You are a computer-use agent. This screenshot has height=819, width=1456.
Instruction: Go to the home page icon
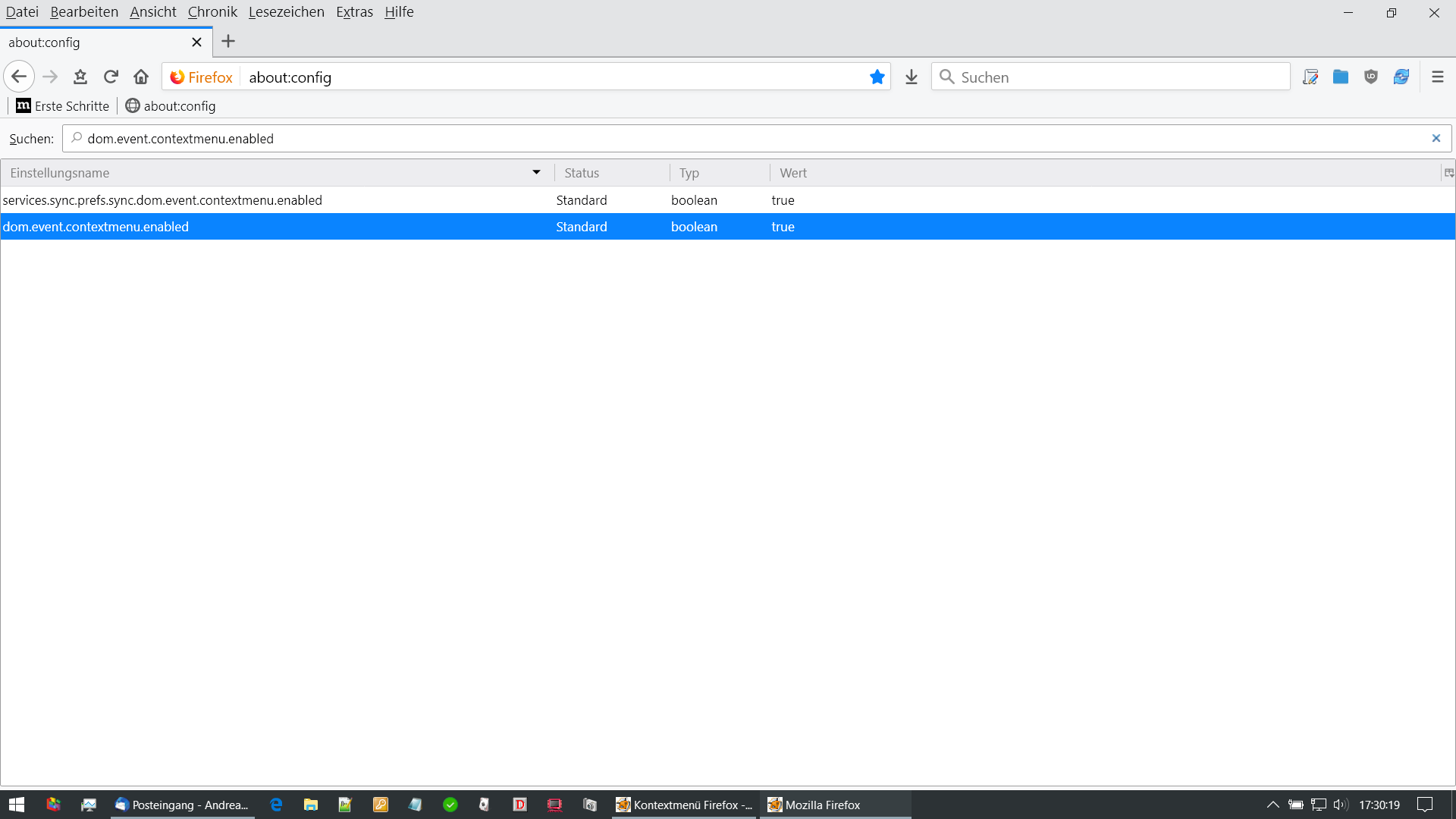tap(141, 77)
